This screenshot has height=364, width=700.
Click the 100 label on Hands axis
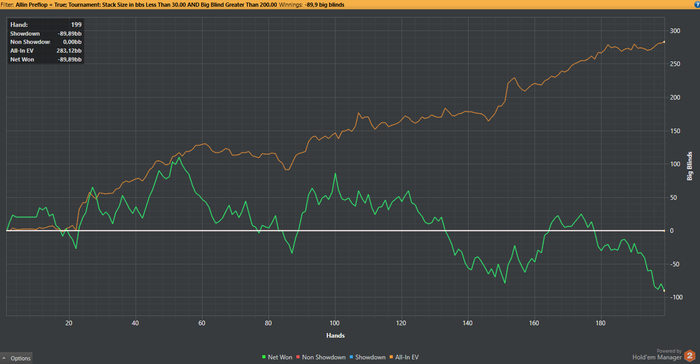tap(334, 323)
